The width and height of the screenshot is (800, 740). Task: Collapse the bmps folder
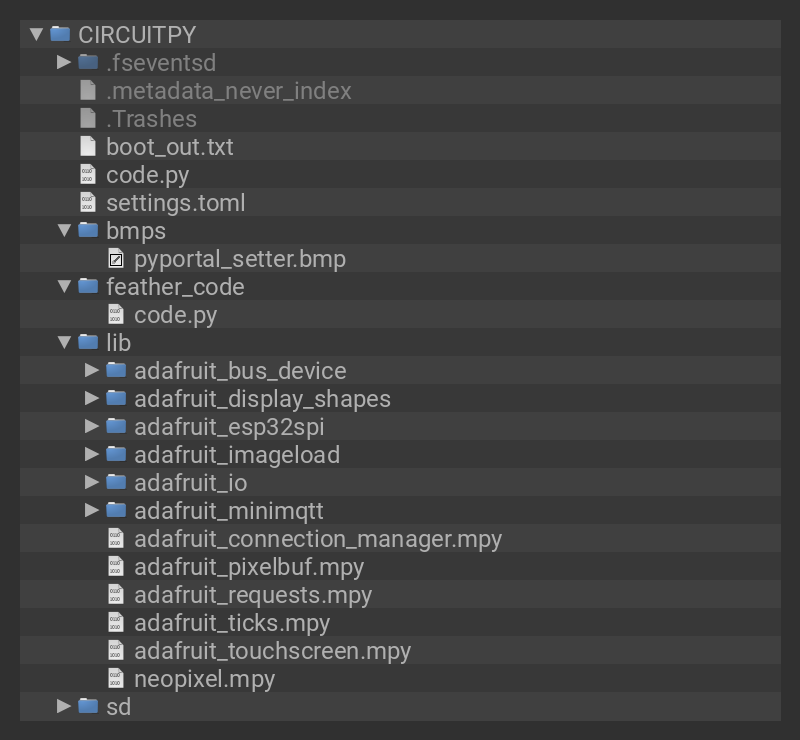coord(64,231)
